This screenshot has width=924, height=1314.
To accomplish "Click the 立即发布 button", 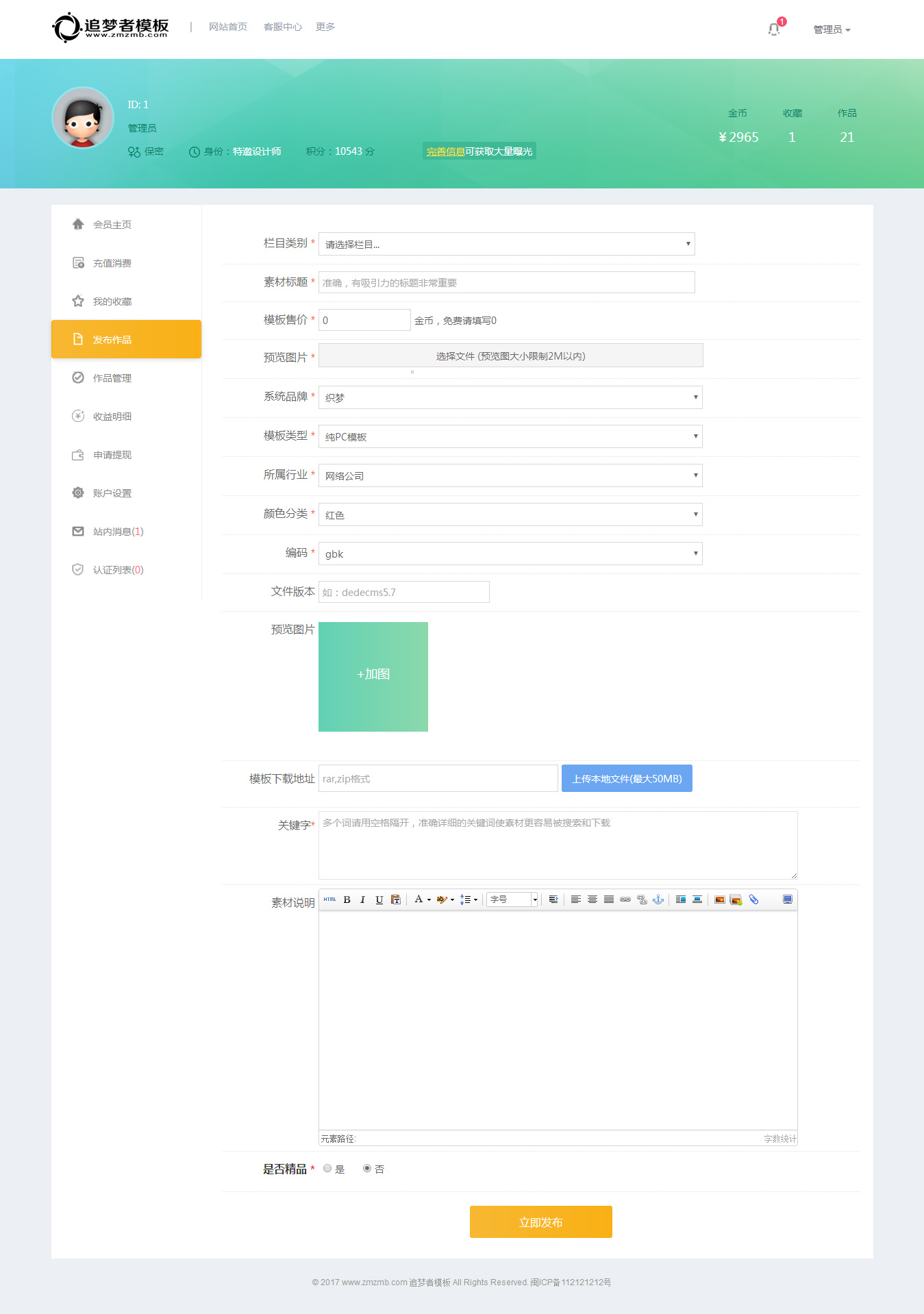I will (540, 1222).
